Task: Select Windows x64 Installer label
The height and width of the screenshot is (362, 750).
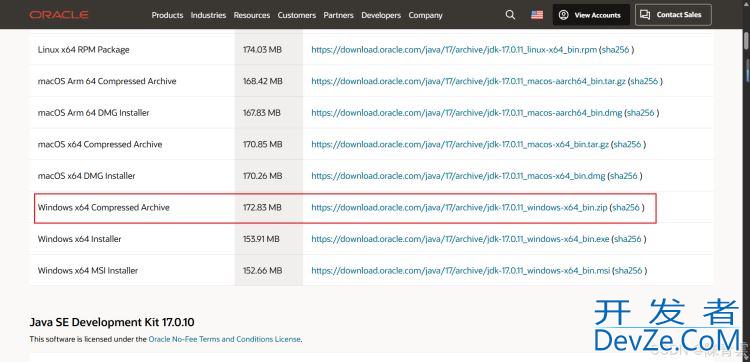Action: tap(80, 239)
